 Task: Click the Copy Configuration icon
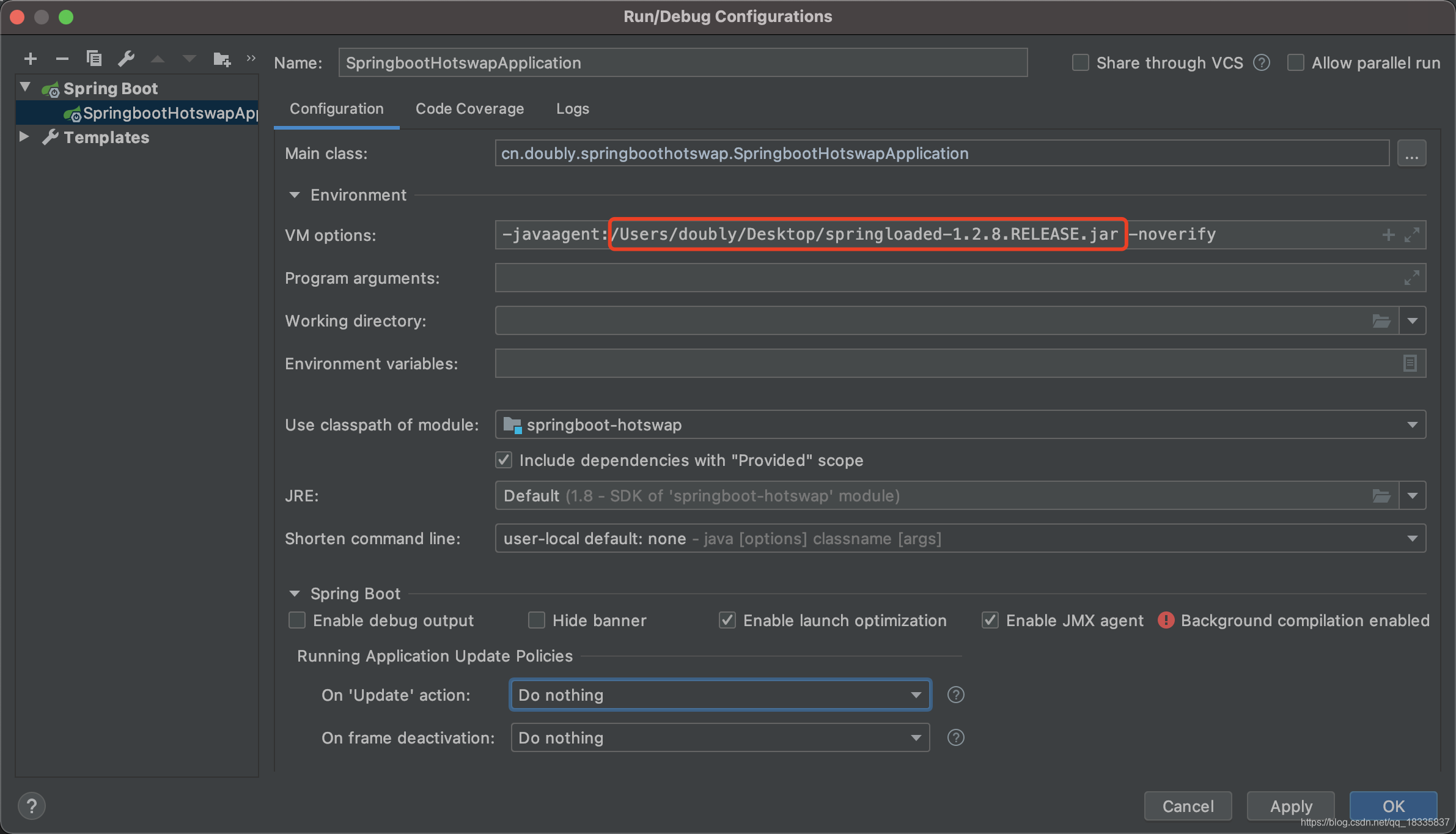(94, 59)
